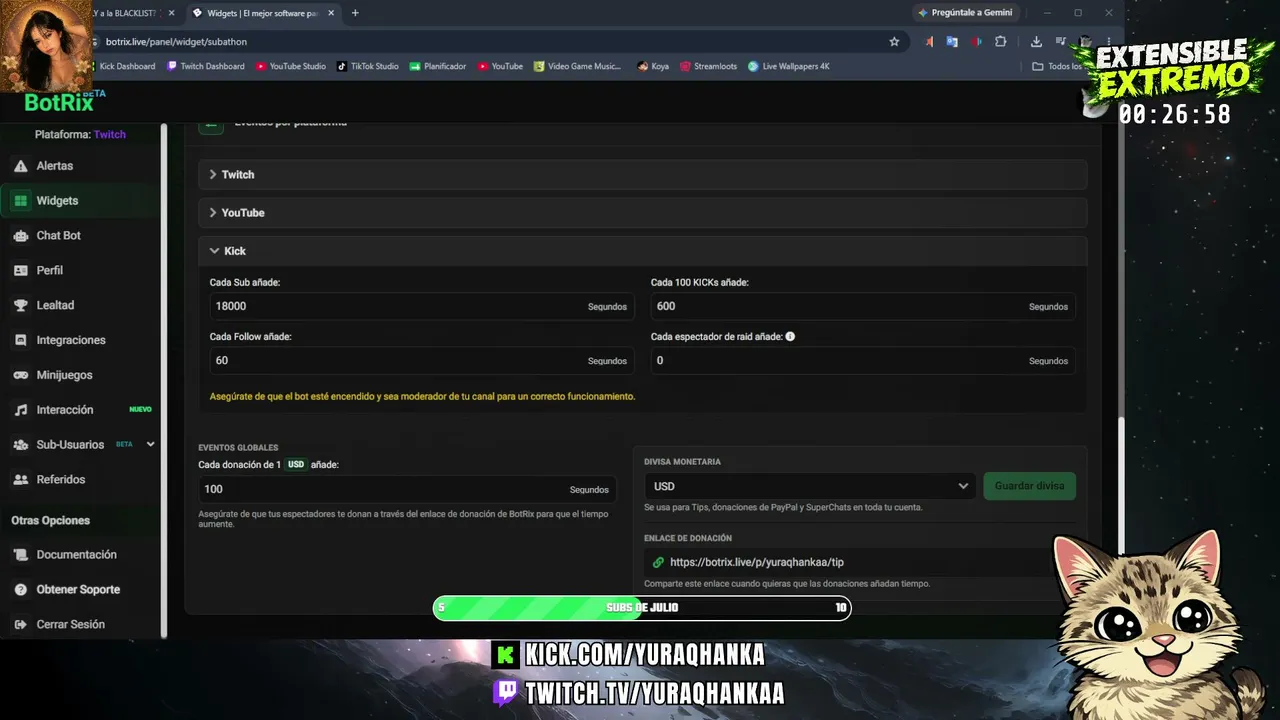The image size is (1280, 720).
Task: Open the Planificador bookmark
Action: pos(438,67)
